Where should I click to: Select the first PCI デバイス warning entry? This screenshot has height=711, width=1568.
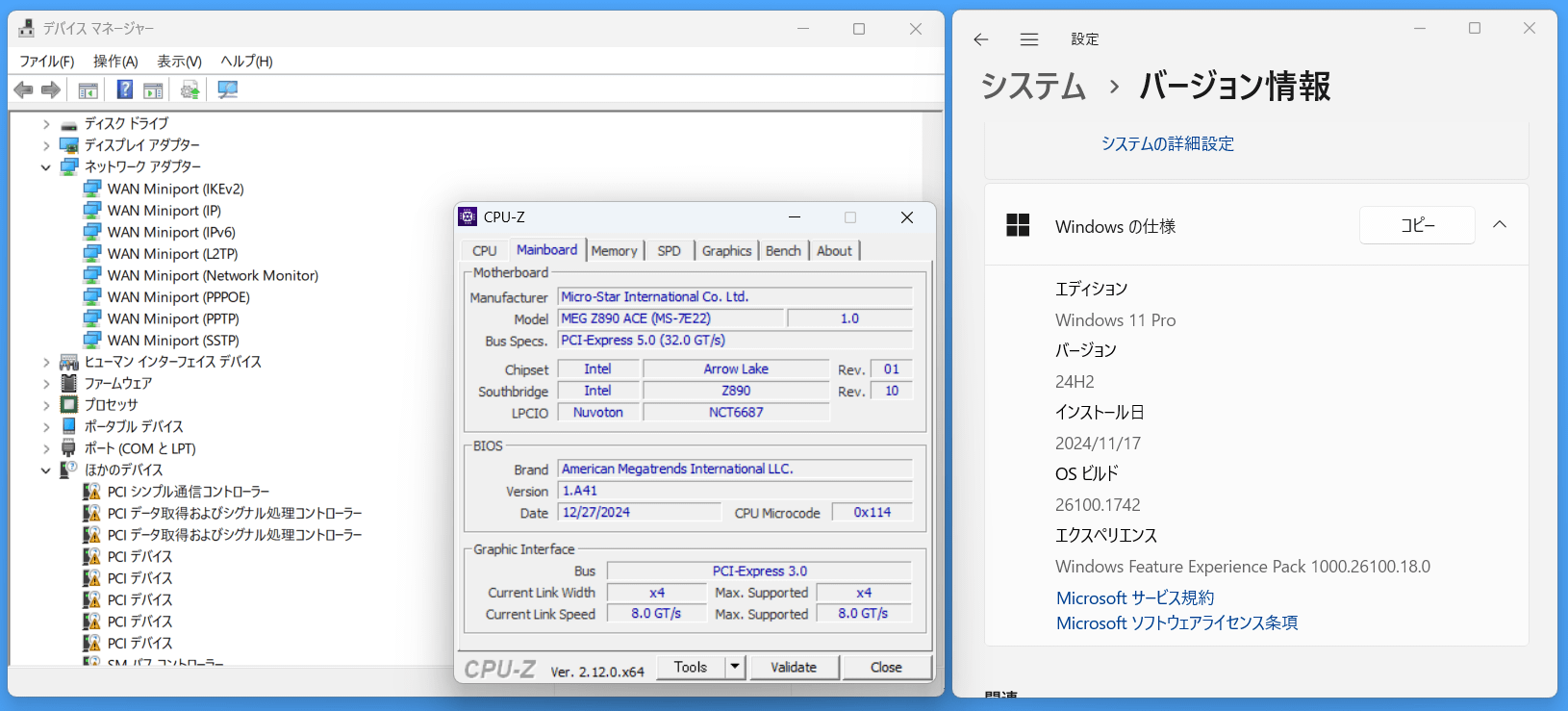point(139,556)
